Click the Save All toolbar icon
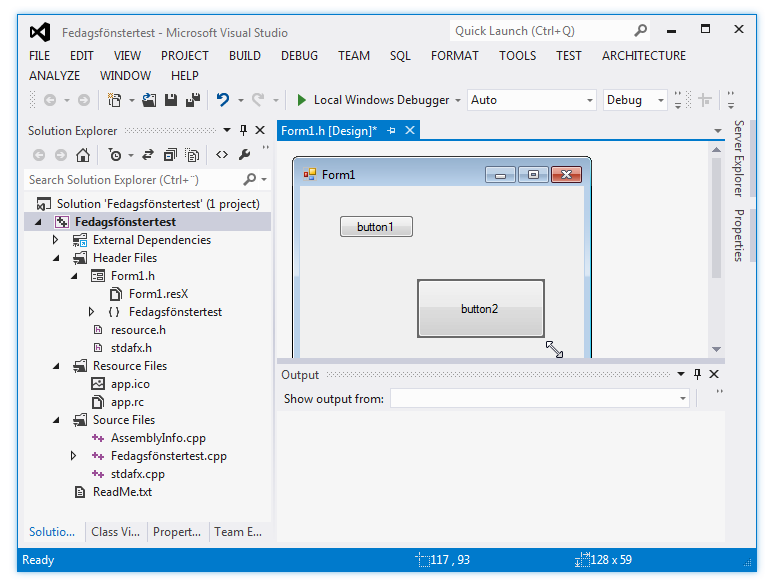Image resolution: width=775 pixels, height=588 pixels. pyautogui.click(x=193, y=100)
